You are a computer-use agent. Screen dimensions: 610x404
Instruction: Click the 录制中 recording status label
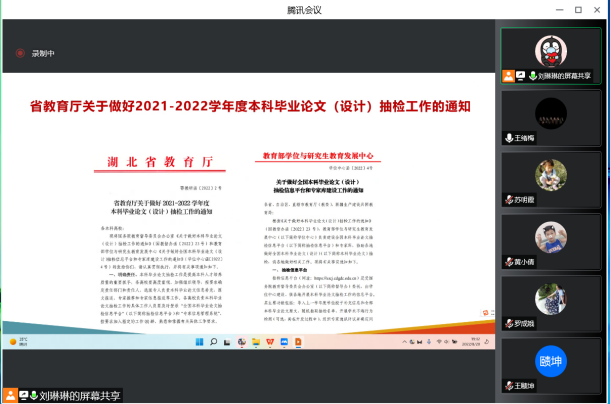[43, 53]
